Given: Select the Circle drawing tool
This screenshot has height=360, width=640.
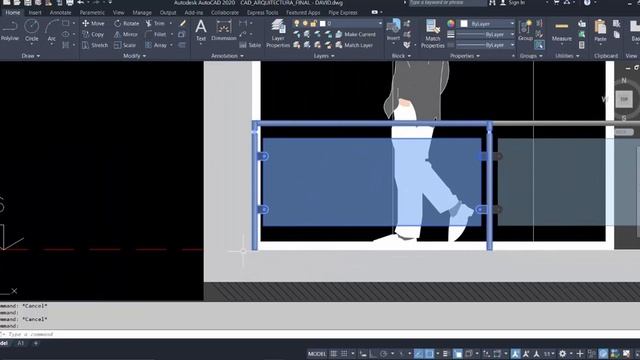Looking at the screenshot, I should [31, 31].
